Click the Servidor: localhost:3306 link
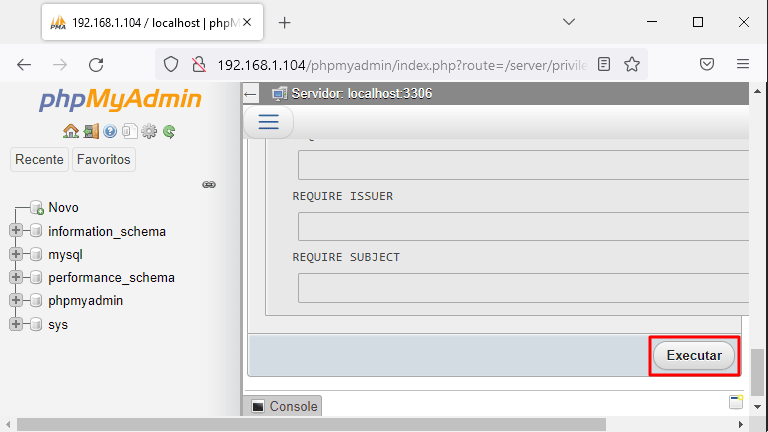This screenshot has width=768, height=432. (x=361, y=94)
